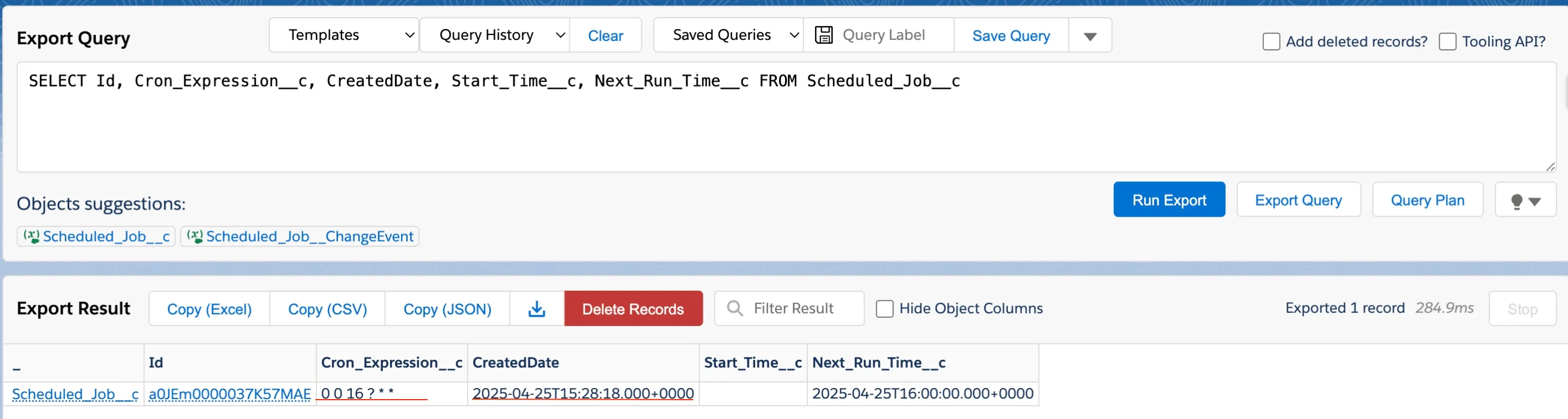
Task: Click the download results icon
Action: click(x=536, y=309)
